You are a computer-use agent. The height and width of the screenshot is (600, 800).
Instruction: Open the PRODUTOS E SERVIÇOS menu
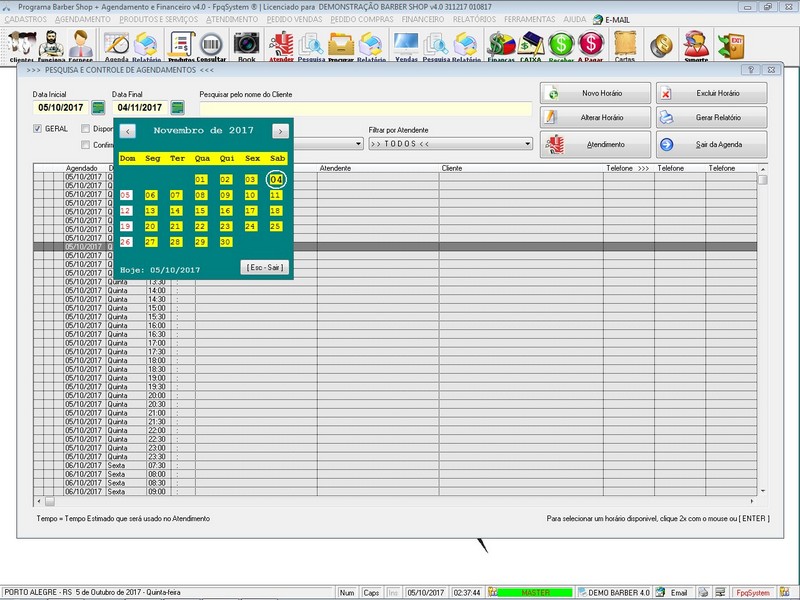[x=159, y=19]
